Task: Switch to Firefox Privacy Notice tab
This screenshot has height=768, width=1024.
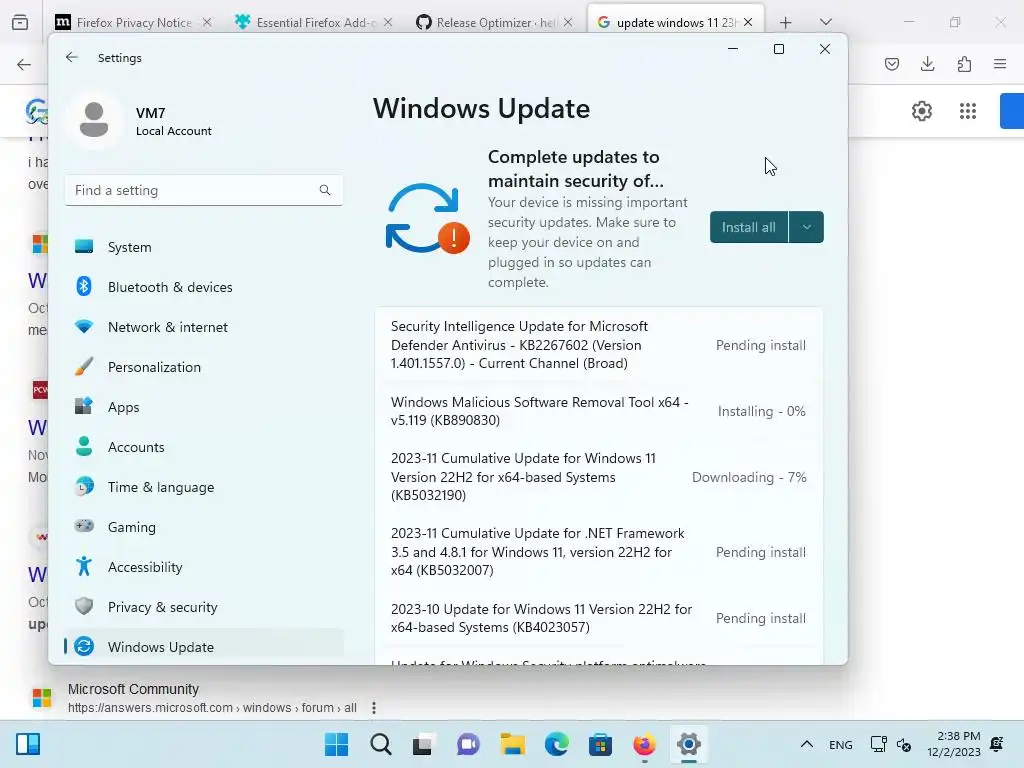Action: tap(133, 22)
